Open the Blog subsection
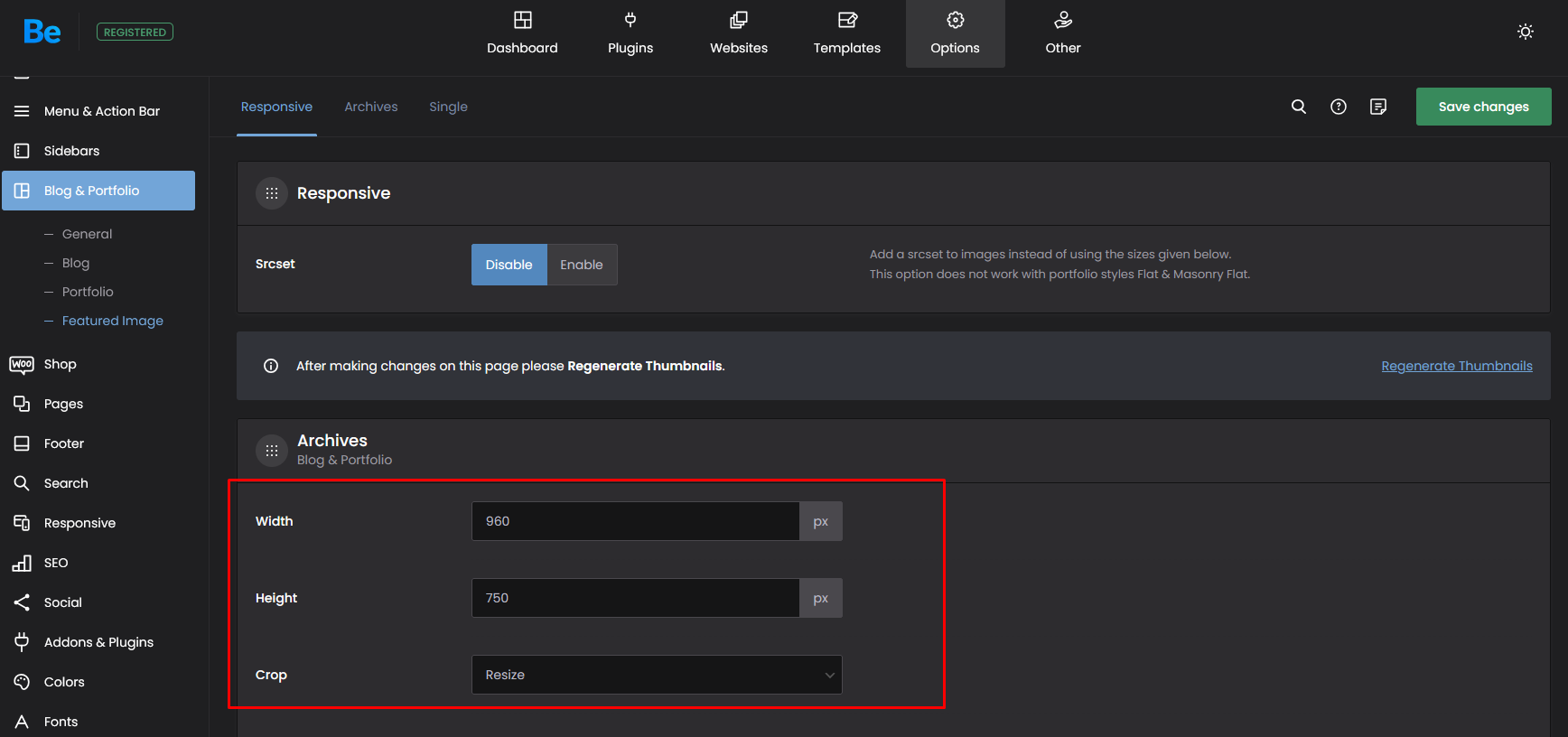The width and height of the screenshot is (1568, 737). [76, 263]
